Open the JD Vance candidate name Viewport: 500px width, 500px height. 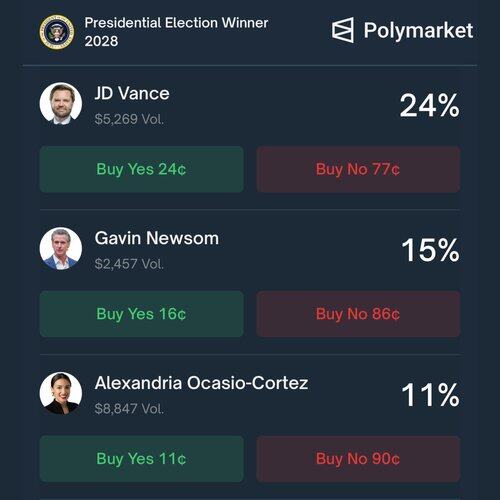pyautogui.click(x=132, y=93)
